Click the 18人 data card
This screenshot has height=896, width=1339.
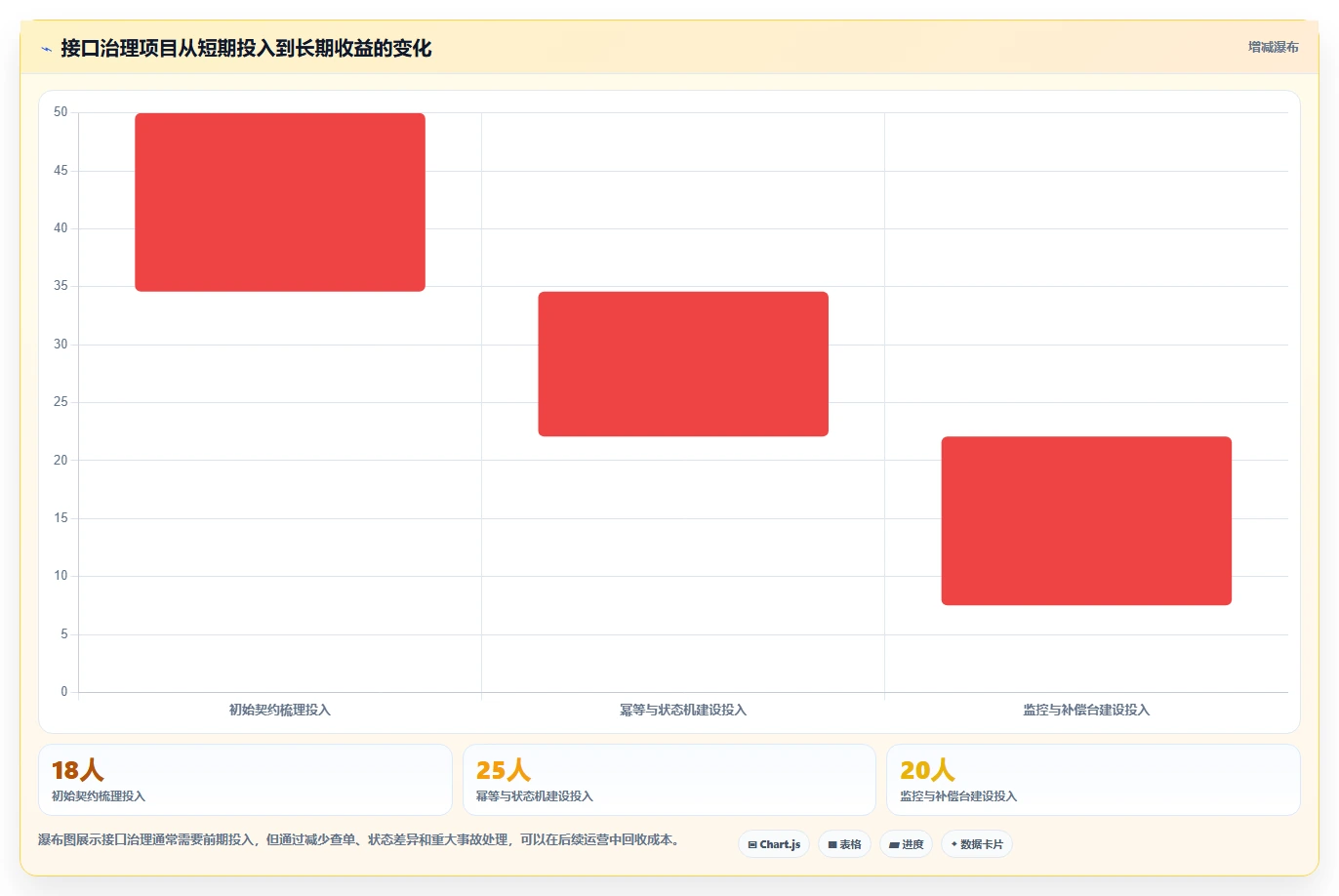pos(245,780)
